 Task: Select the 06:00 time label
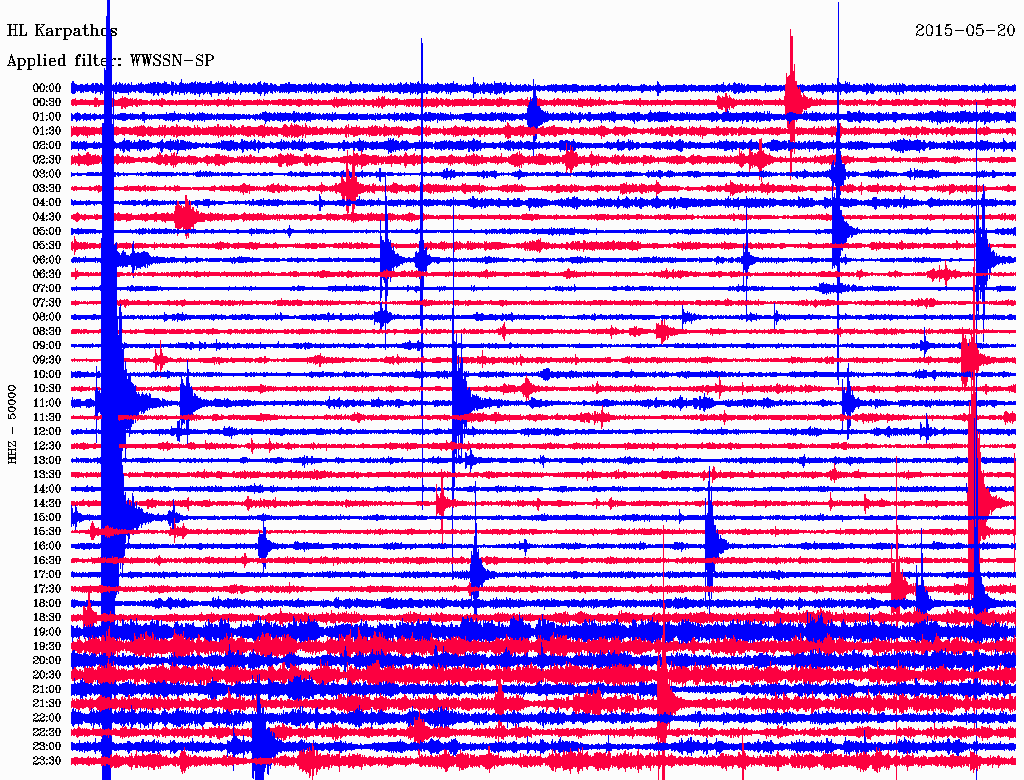(x=47, y=260)
